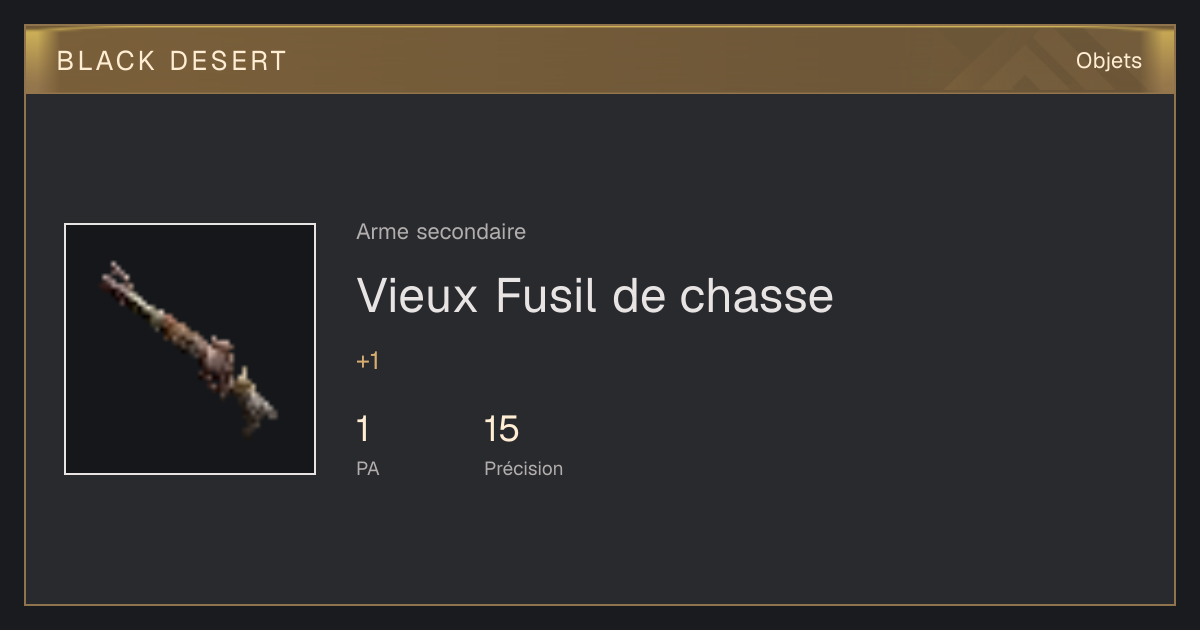
Task: Click the old hunting rifle icon
Action: (188, 348)
